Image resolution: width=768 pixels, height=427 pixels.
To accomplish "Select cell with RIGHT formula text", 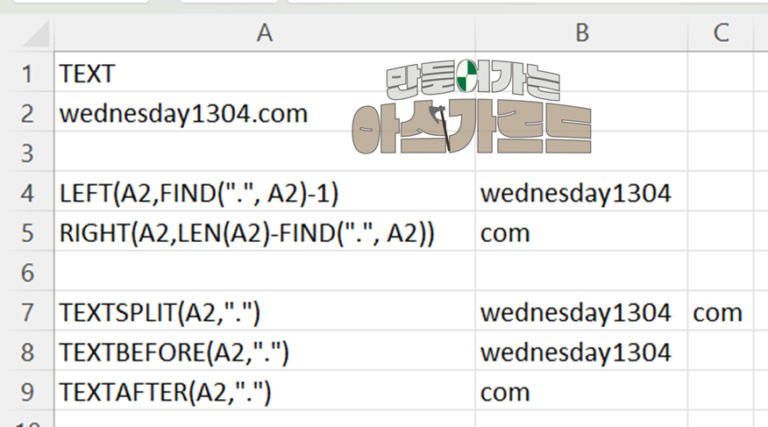I will coord(264,233).
